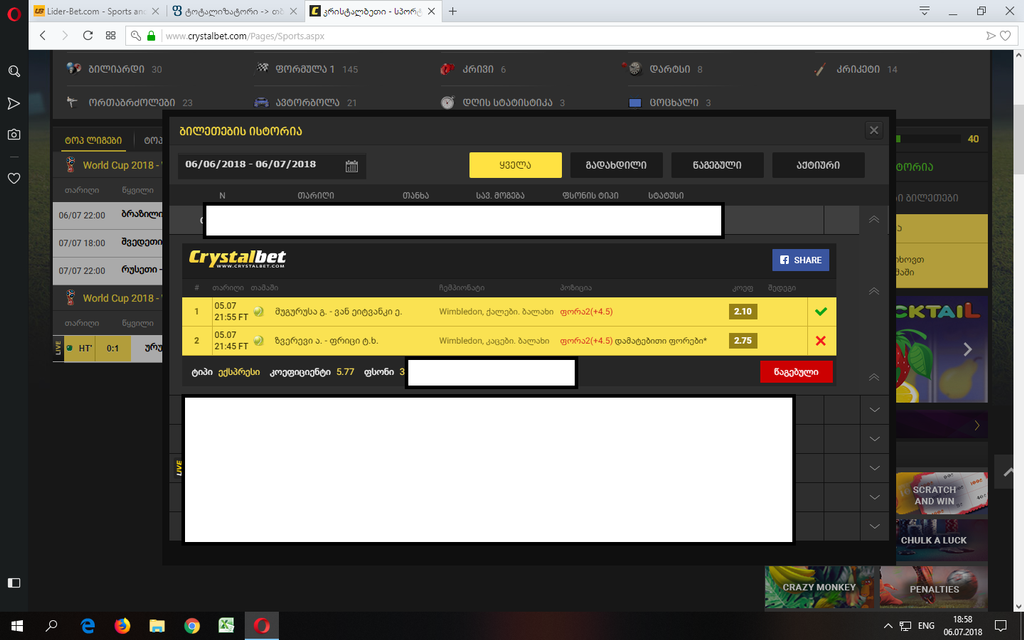Click the green checkmark result icon
This screenshot has height=640, width=1024.
click(x=821, y=312)
